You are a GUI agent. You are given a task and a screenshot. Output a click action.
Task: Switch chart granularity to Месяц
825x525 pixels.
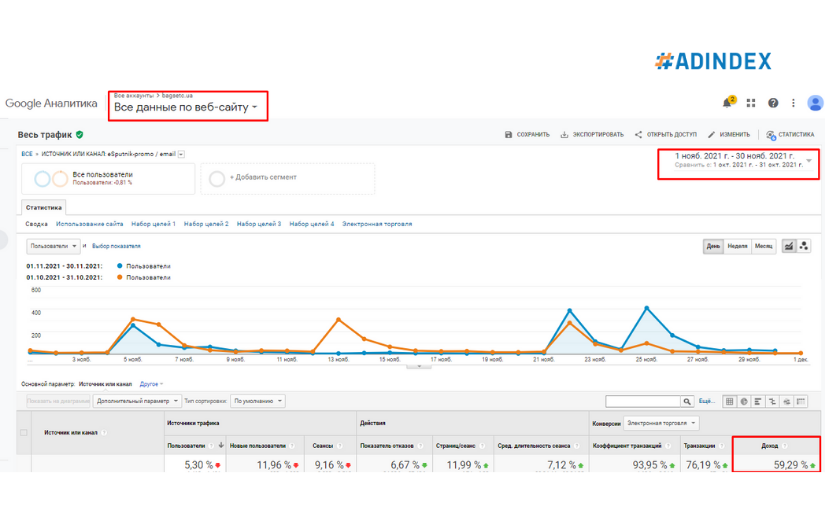pos(763,246)
